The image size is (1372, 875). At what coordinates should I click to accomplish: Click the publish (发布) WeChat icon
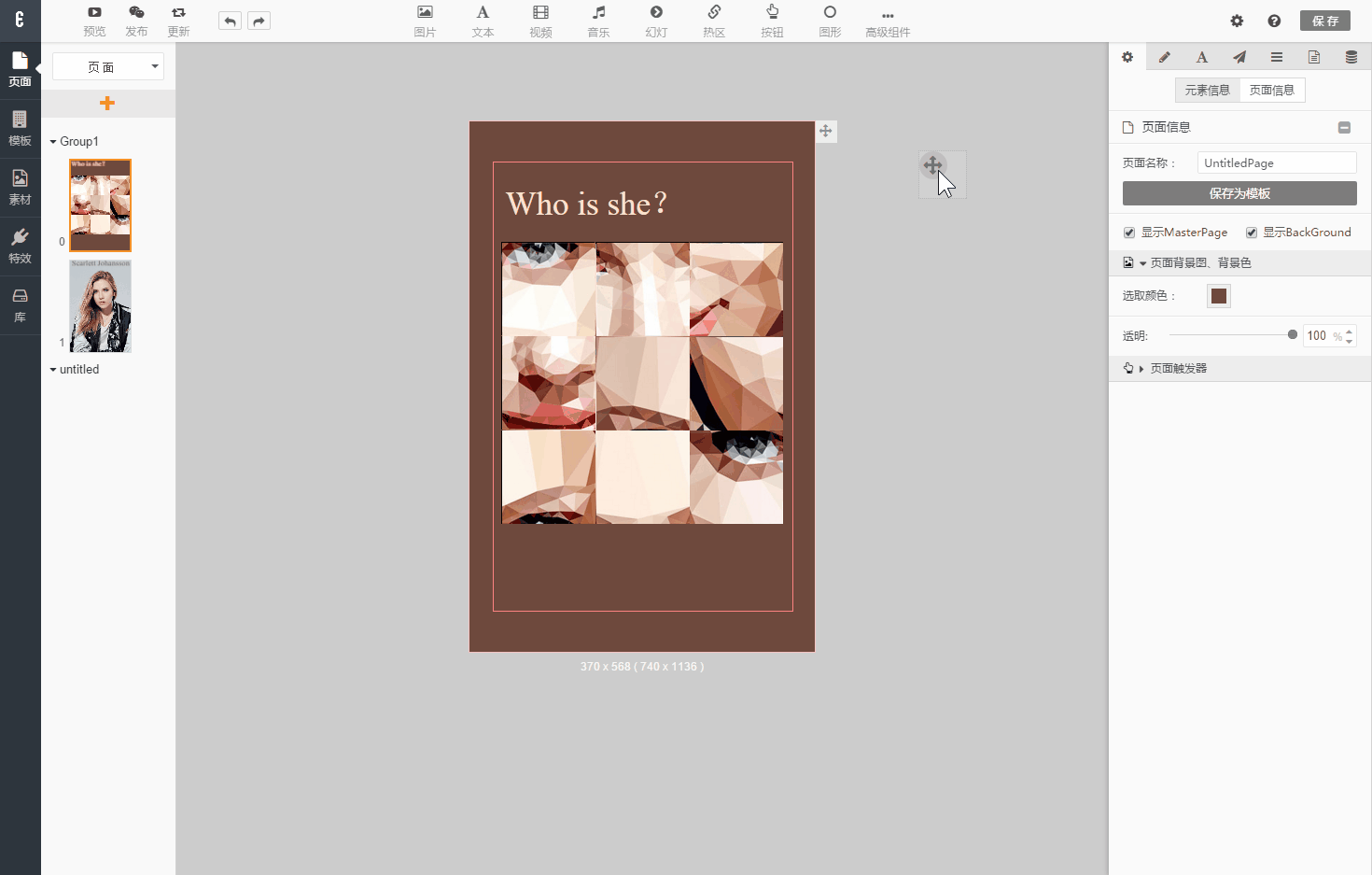point(136,13)
